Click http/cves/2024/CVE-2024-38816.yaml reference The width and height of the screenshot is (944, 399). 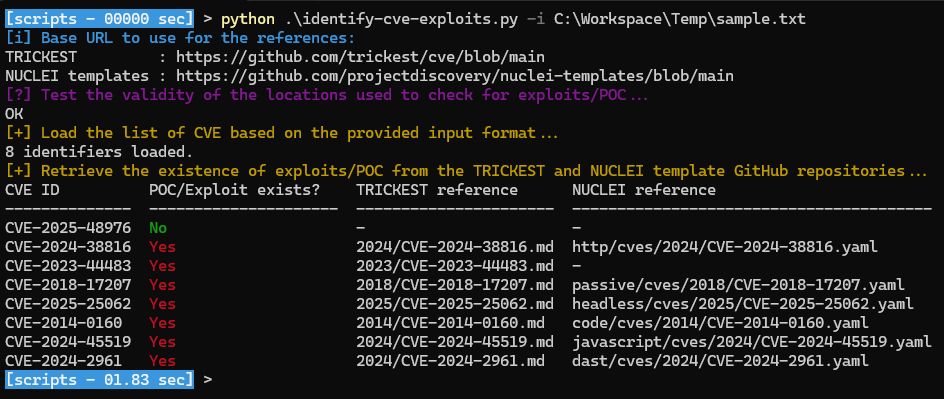[724, 247]
